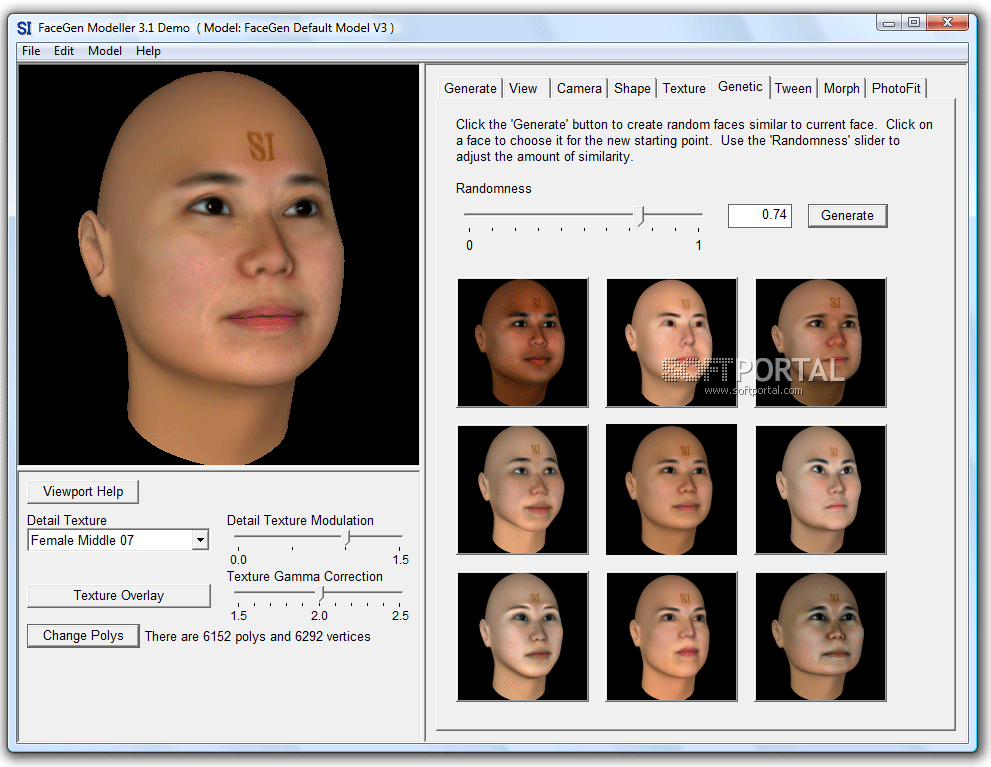Switch to the Generate tab
The width and height of the screenshot is (991, 767).
[x=470, y=88]
